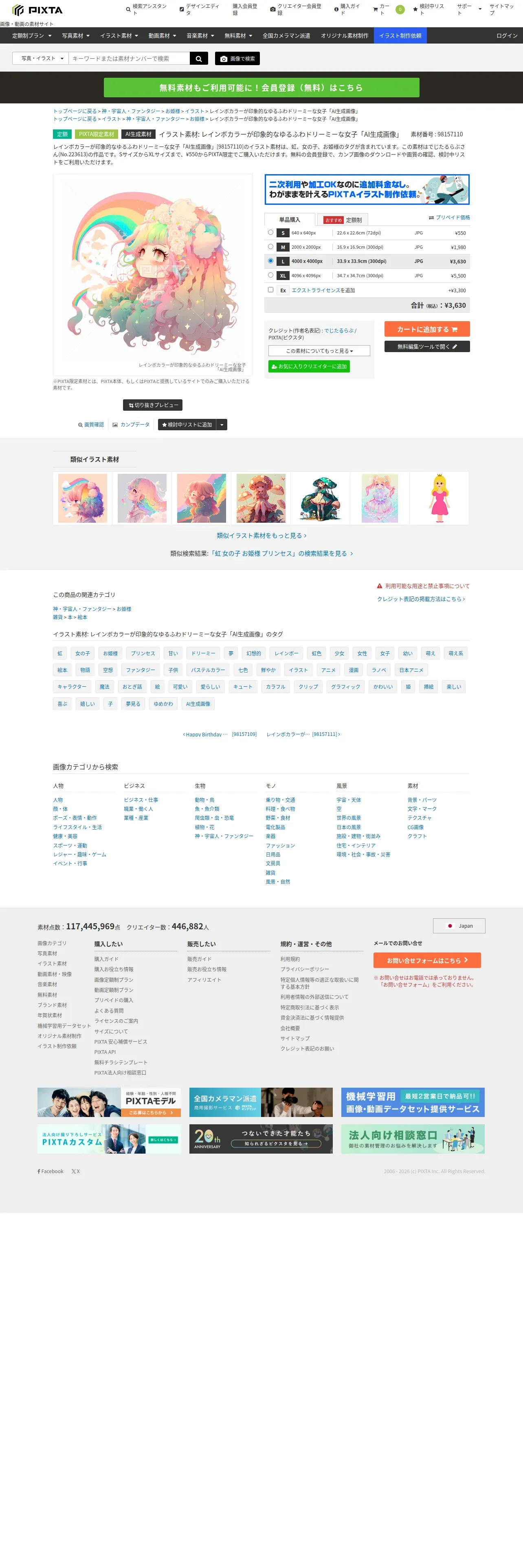Open the デザインエディタ design editor link
Viewport: 523px width, 1568px height.
coord(200,10)
